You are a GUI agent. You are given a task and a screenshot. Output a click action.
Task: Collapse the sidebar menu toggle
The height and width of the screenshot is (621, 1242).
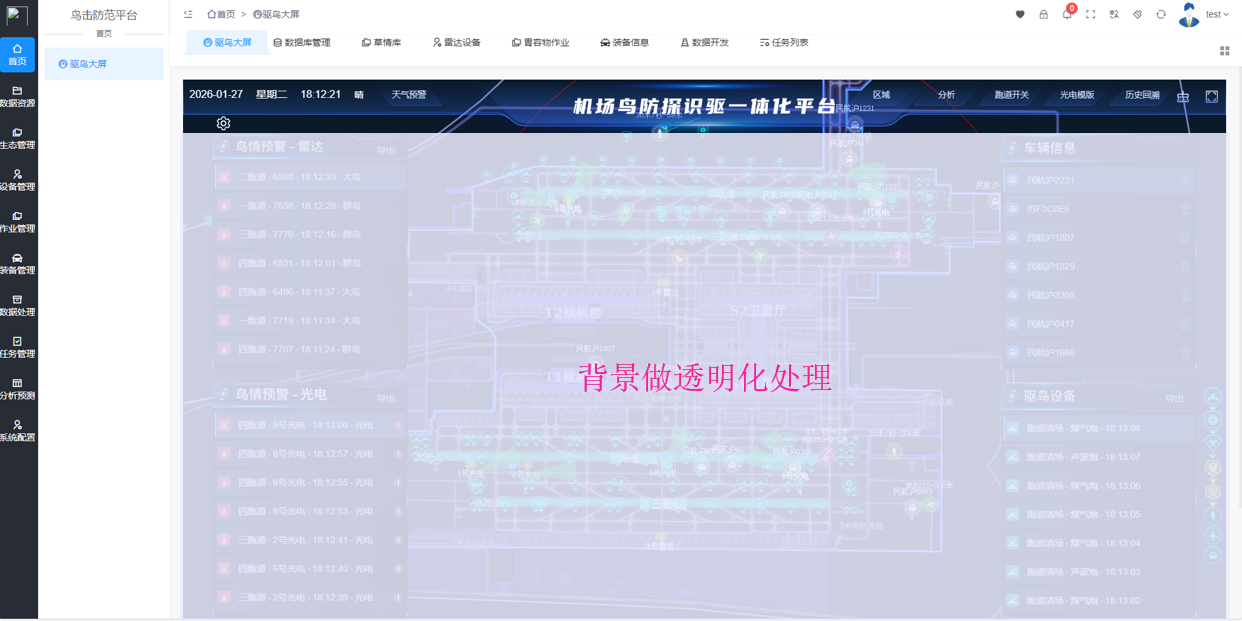click(x=188, y=15)
